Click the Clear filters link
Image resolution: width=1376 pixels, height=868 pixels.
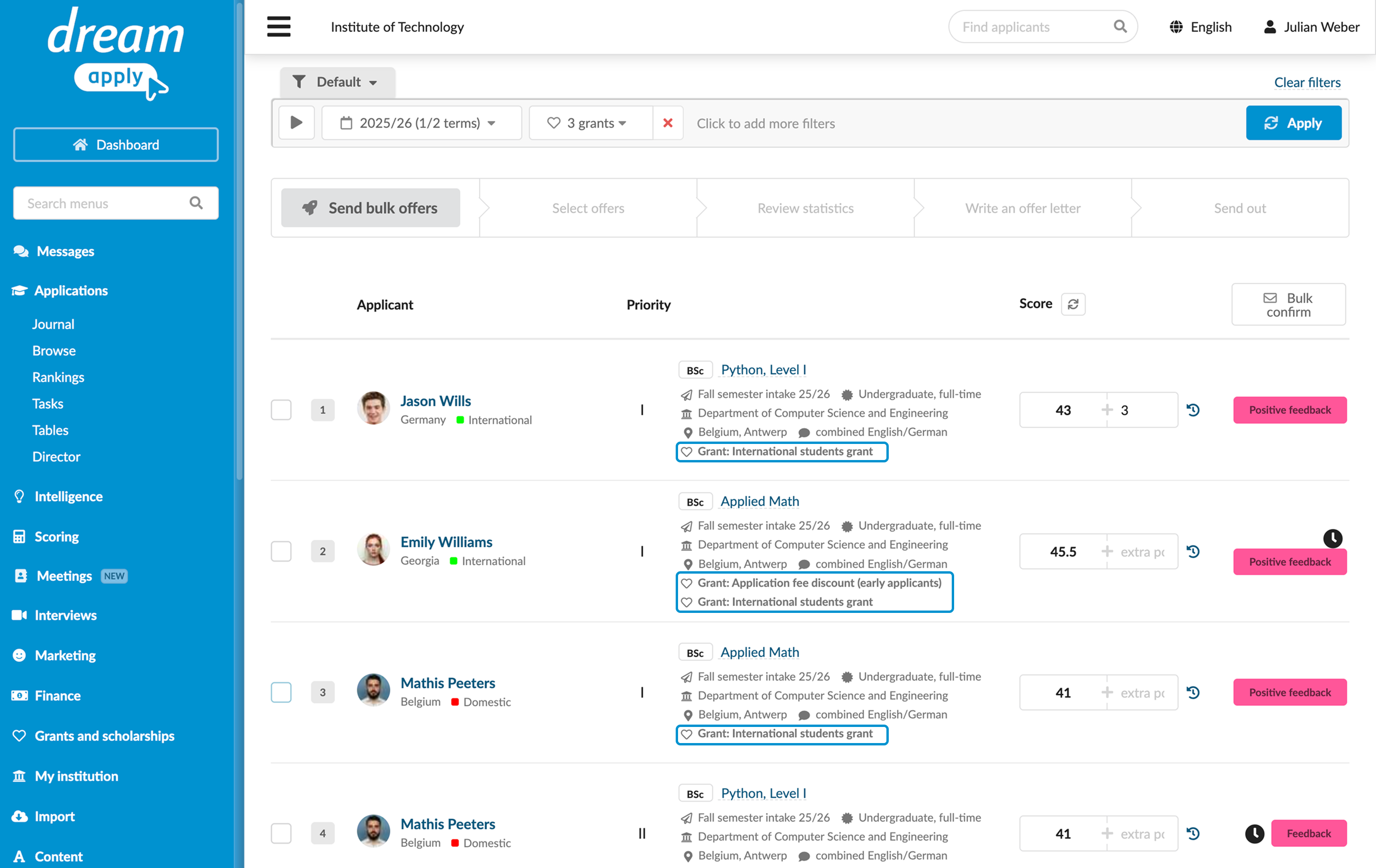tap(1307, 82)
